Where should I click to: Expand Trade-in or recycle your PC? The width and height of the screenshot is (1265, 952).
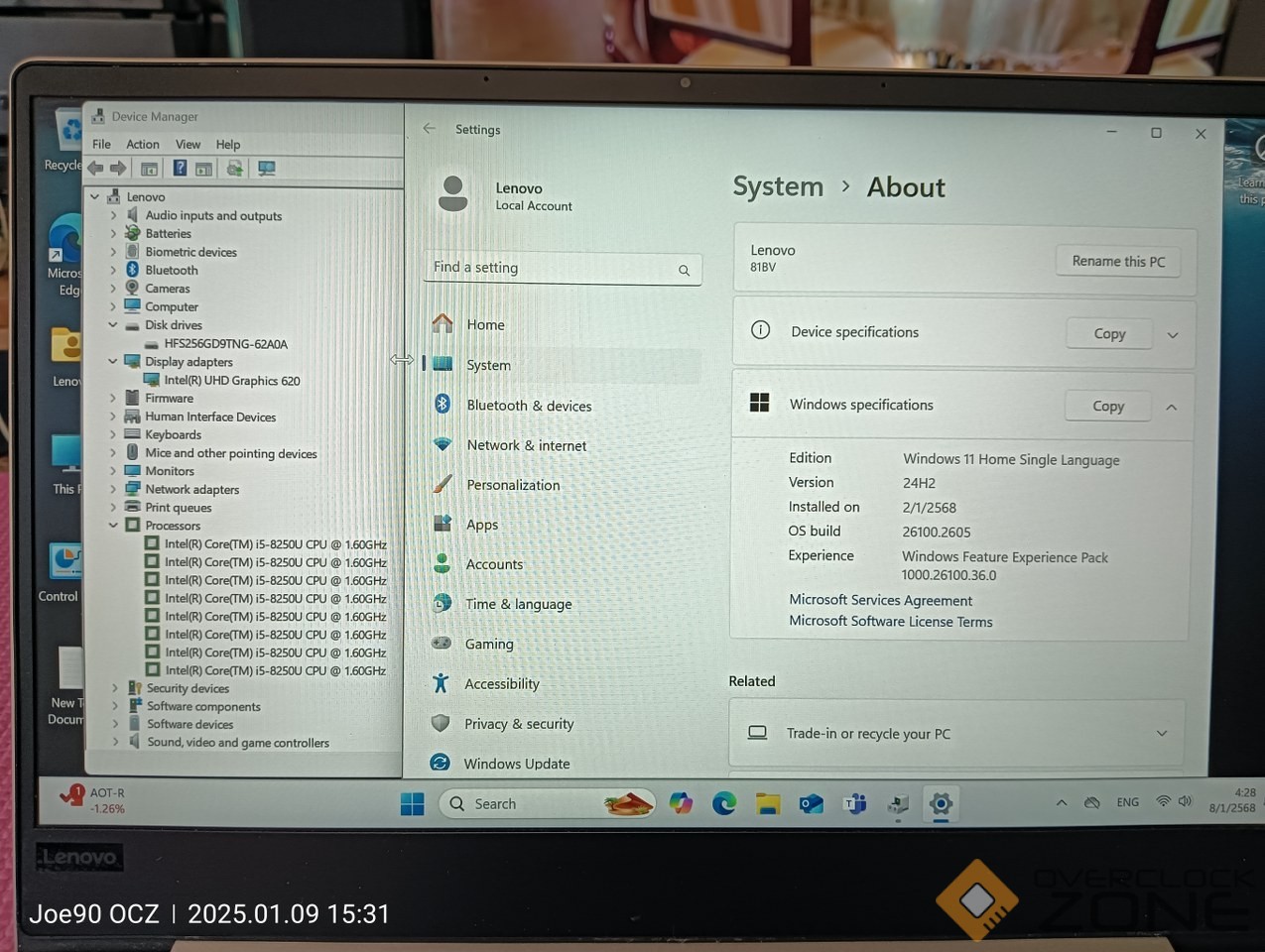(1162, 734)
